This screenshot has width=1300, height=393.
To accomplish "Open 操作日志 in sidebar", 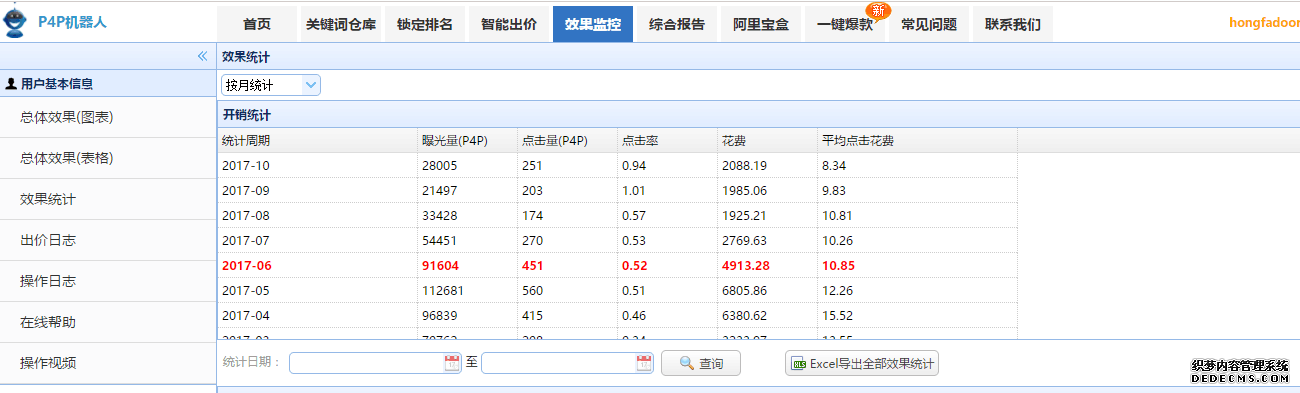I will pyautogui.click(x=108, y=281).
